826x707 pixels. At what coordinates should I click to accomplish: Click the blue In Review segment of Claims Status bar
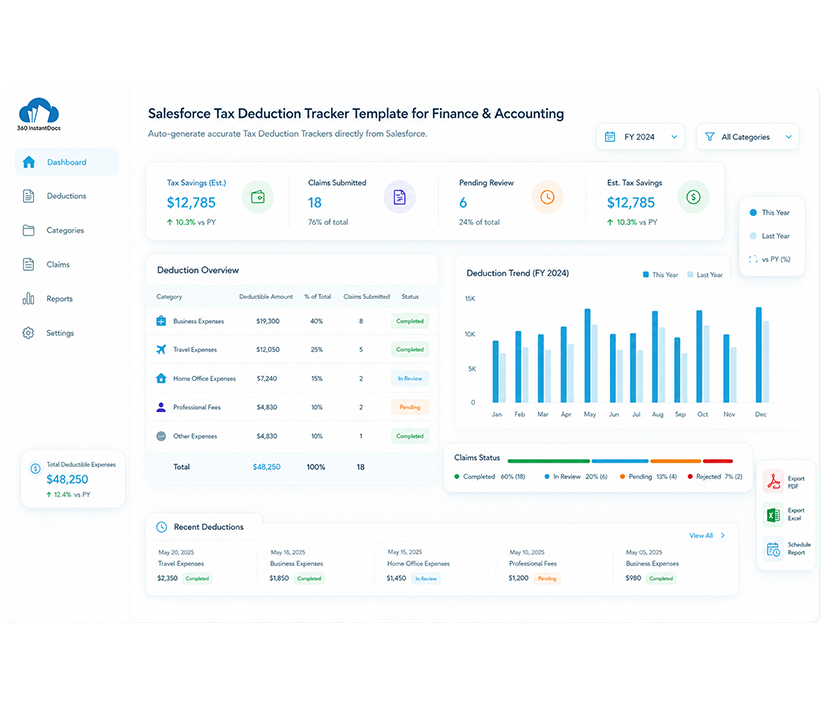[620, 461]
